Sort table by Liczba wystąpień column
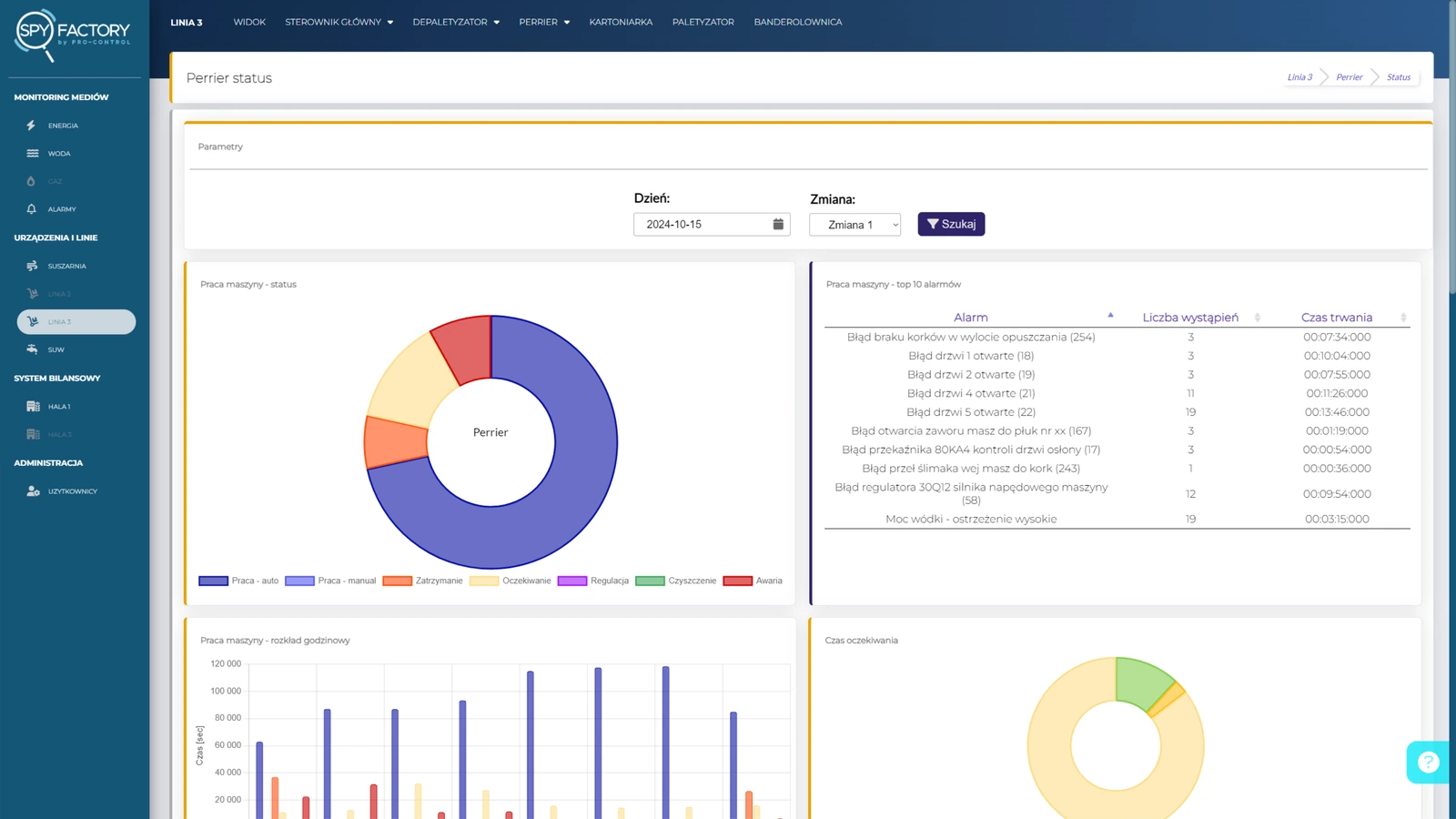This screenshot has height=819, width=1456. point(1190,318)
